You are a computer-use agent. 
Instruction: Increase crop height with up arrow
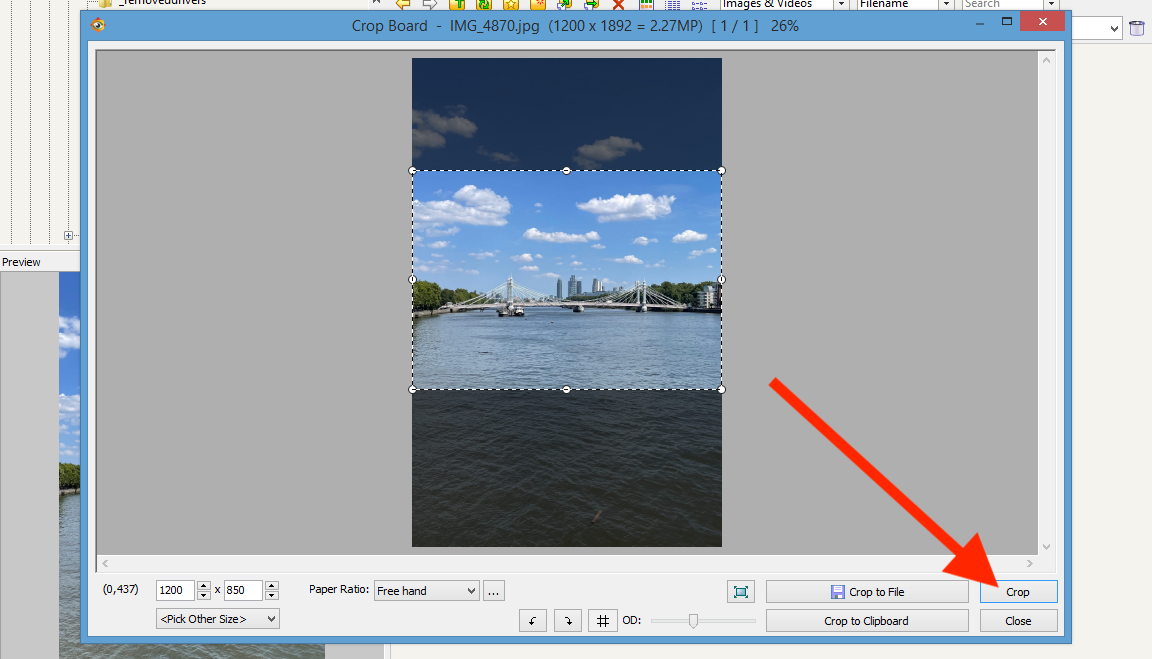click(272, 586)
